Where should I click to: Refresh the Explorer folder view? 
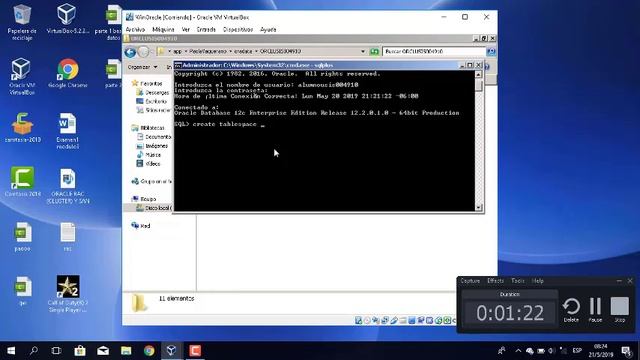click(x=374, y=51)
